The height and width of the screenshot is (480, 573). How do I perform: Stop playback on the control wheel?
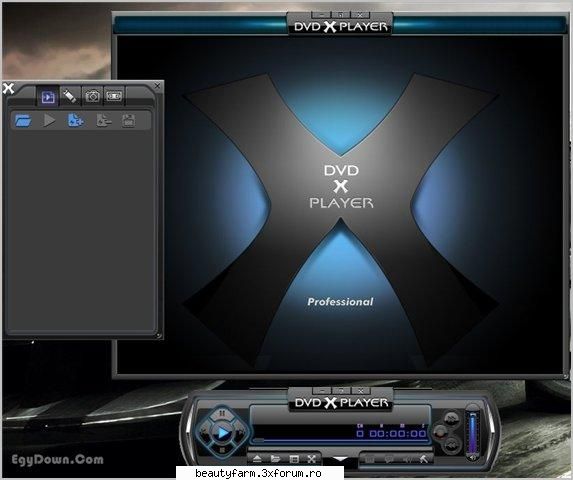(222, 450)
